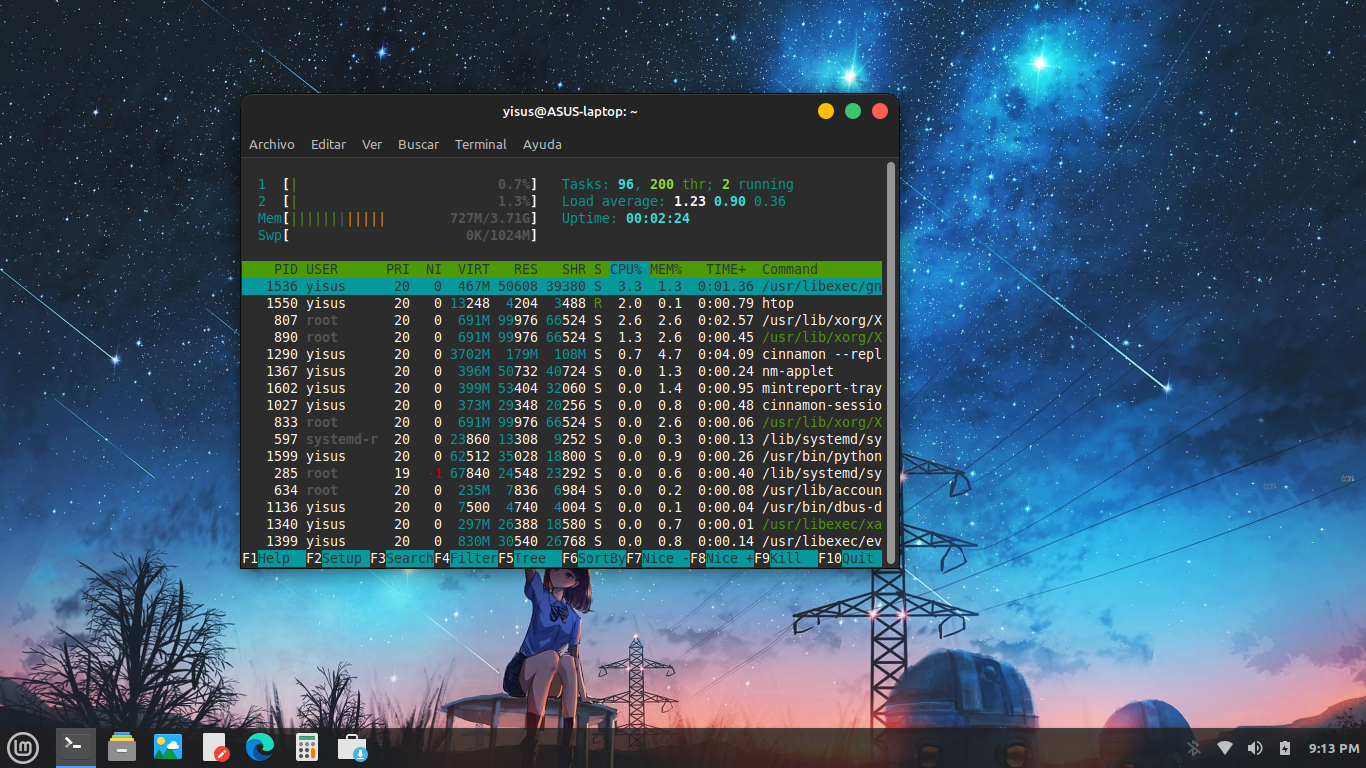This screenshot has height=768, width=1366.
Task: Select the /usr/lib/accoun process row
Action: (562, 490)
